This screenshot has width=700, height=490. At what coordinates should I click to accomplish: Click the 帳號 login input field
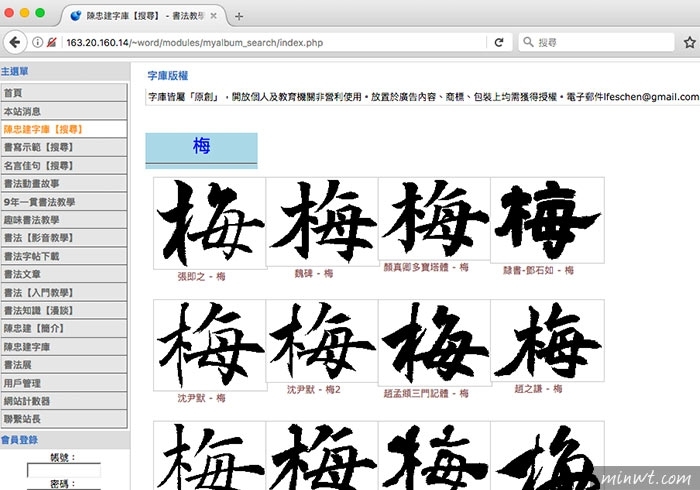64,470
